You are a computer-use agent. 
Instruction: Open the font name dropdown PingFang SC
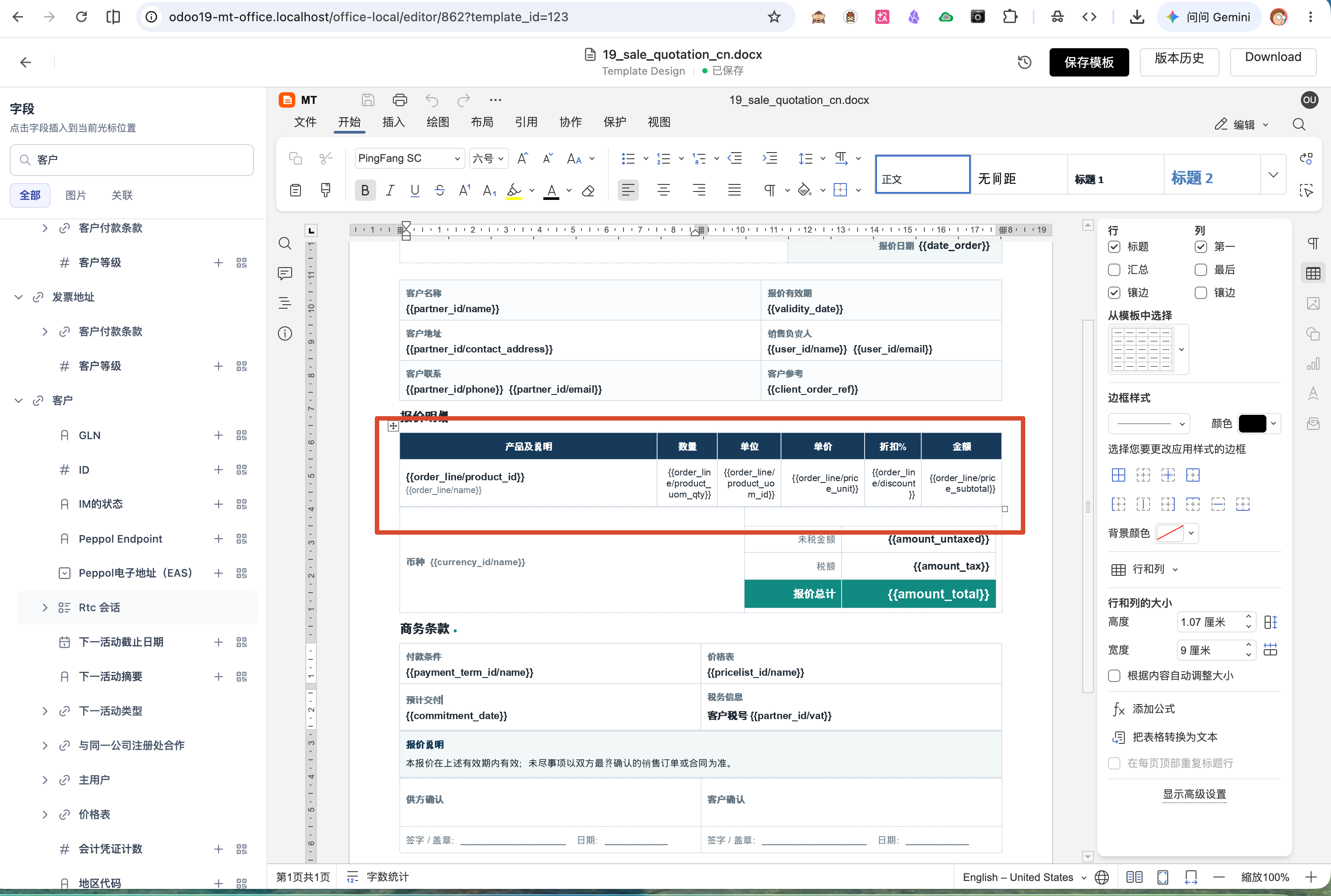tap(409, 158)
